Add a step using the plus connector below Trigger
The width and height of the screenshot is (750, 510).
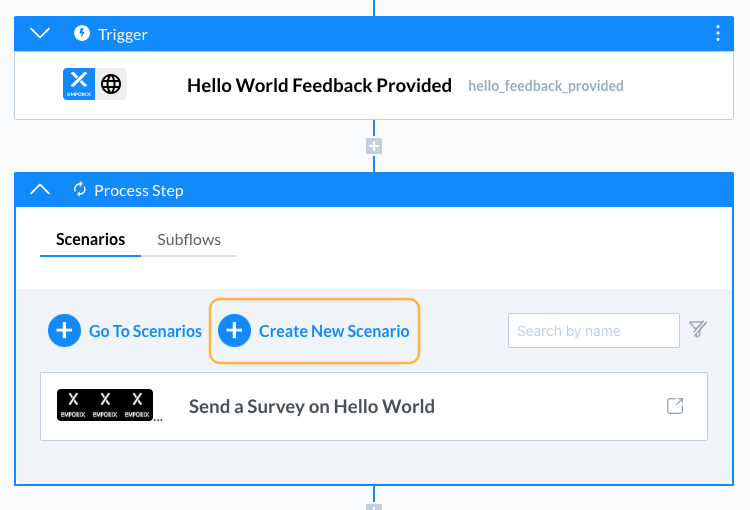click(374, 146)
